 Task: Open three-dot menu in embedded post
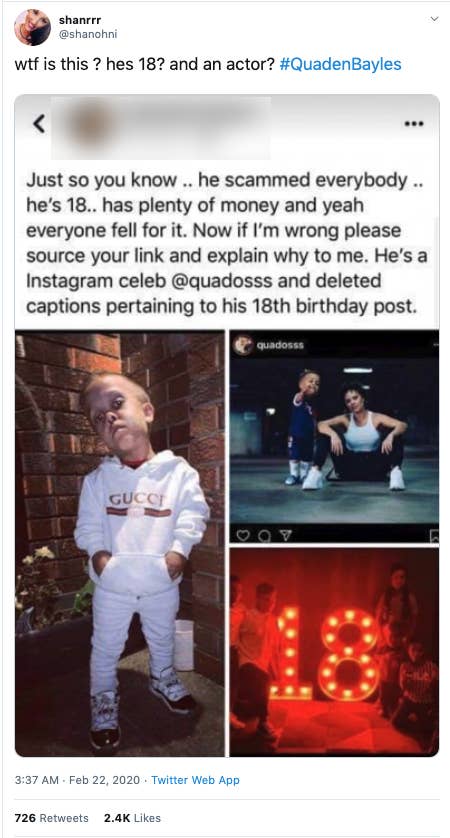(414, 123)
